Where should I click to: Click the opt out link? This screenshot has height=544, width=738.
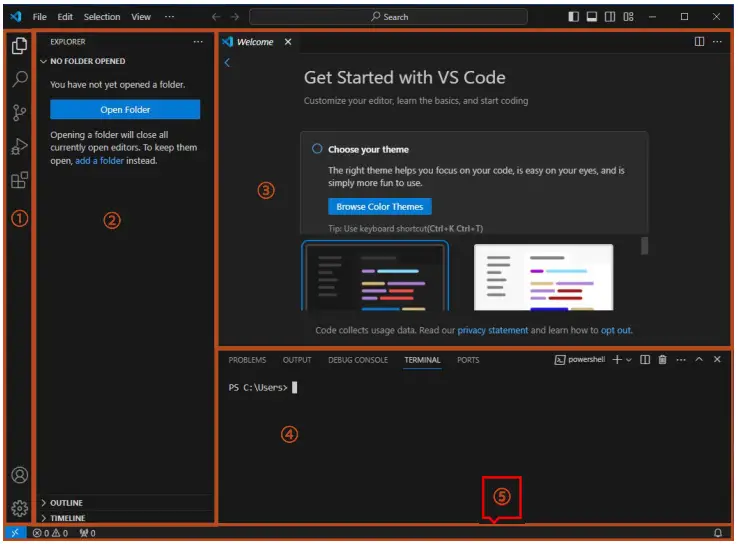click(x=616, y=330)
